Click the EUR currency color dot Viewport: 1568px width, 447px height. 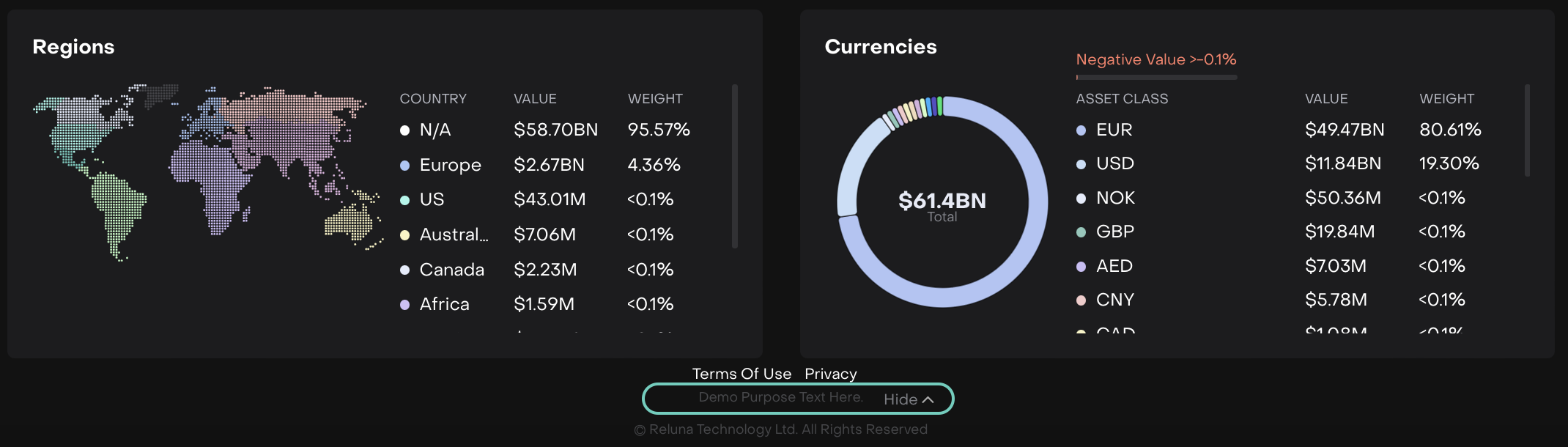coord(1081,130)
